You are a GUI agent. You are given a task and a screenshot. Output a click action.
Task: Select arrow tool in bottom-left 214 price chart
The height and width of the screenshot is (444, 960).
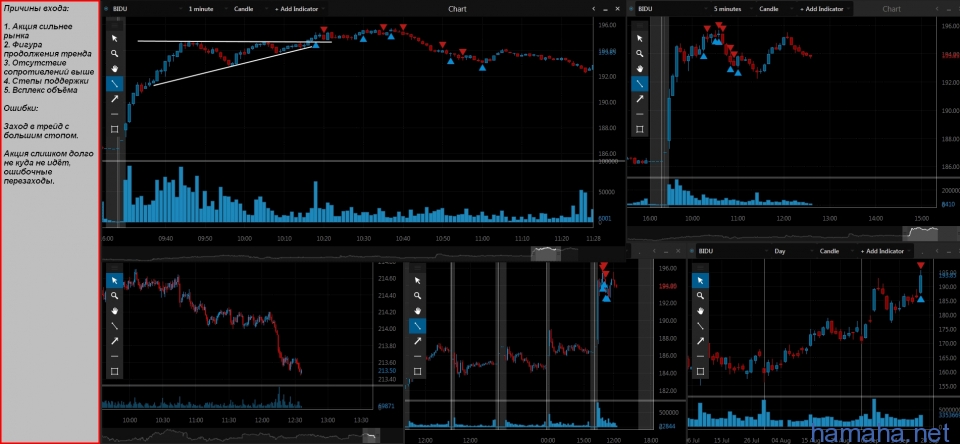tap(114, 341)
